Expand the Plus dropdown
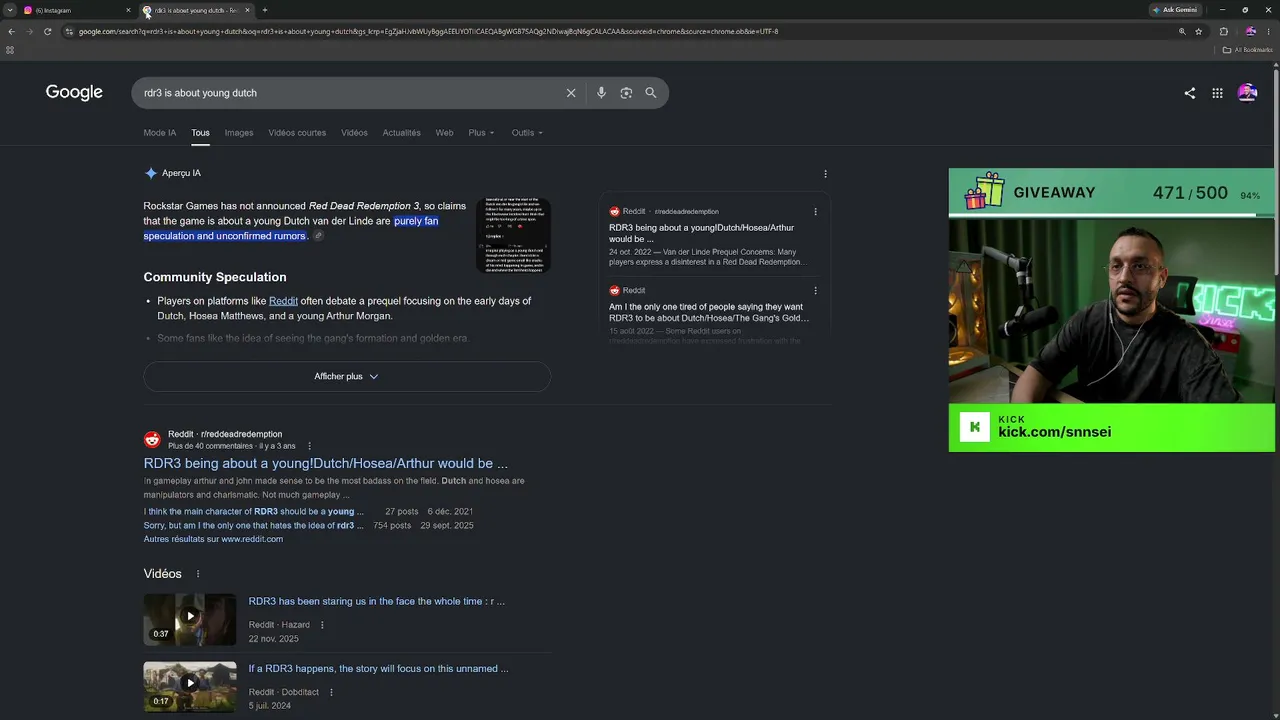 coord(481,133)
